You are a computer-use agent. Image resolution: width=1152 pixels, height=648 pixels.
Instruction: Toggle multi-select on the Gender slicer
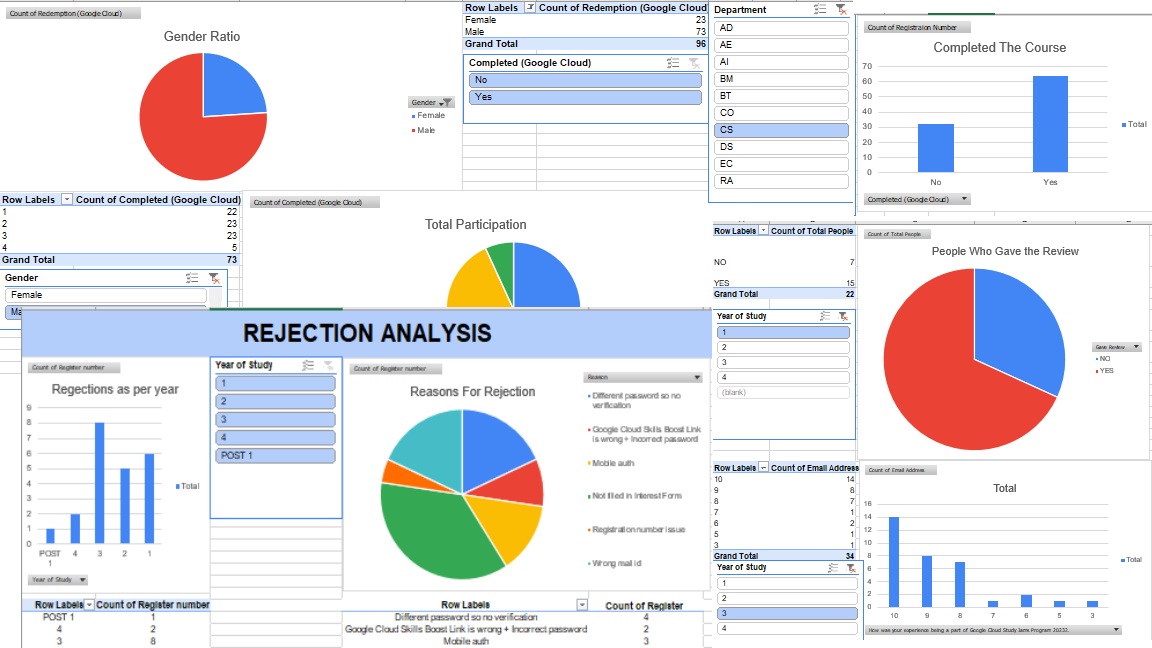tap(192, 278)
